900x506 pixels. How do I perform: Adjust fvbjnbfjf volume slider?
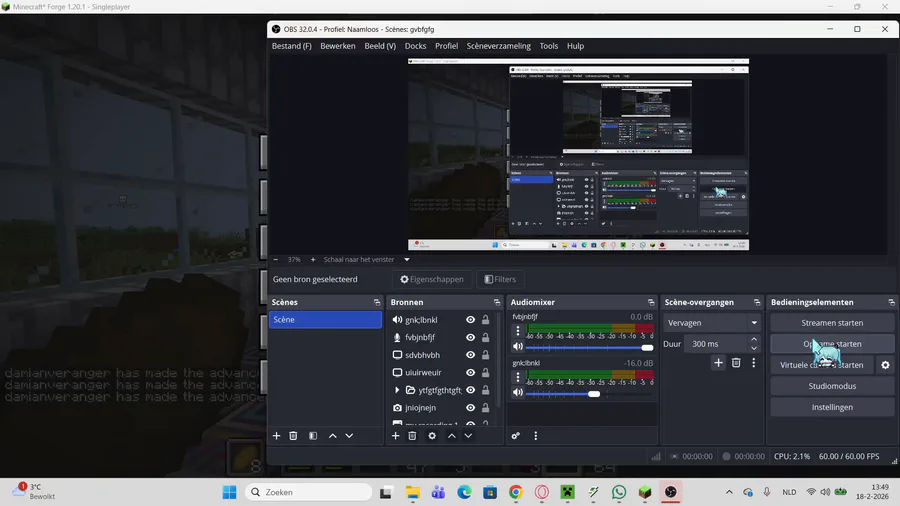[589, 348]
